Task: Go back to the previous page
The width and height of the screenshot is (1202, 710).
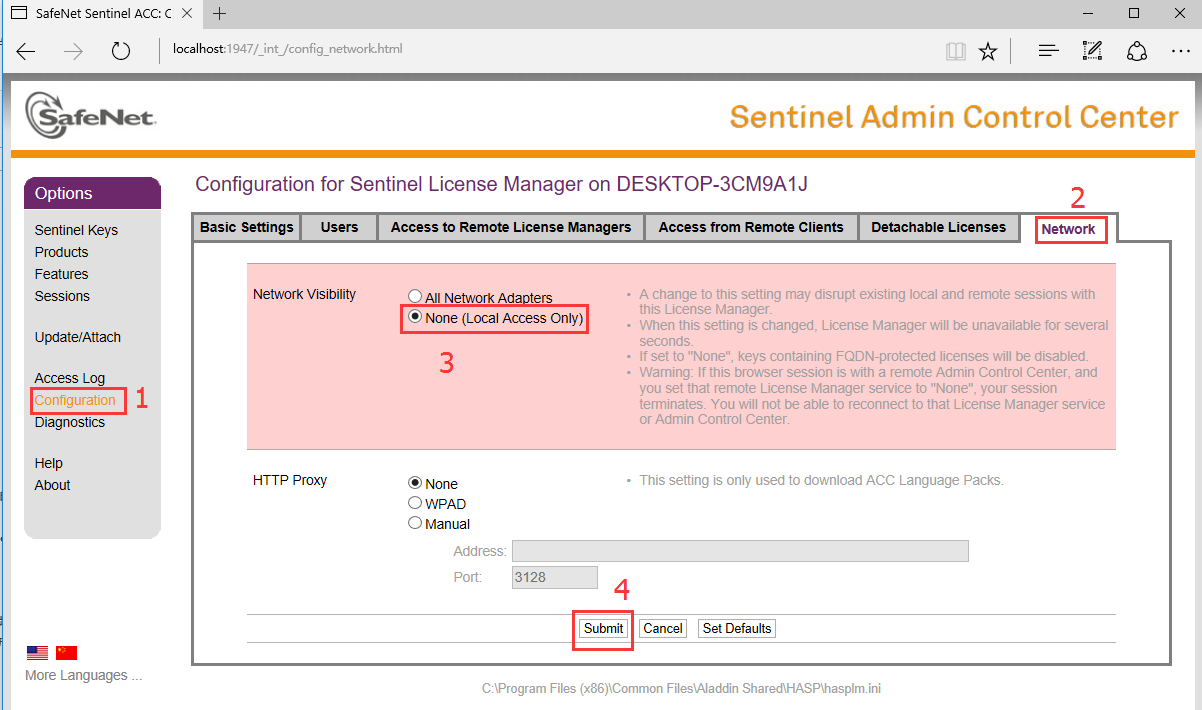Action: 26,51
